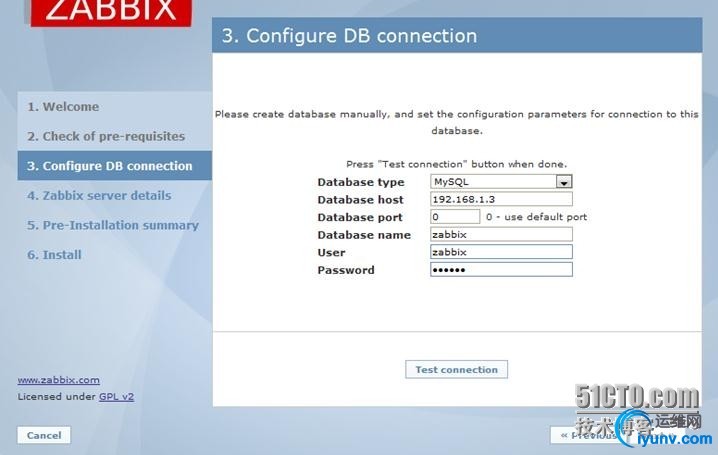Click the Test connection button

457,369
